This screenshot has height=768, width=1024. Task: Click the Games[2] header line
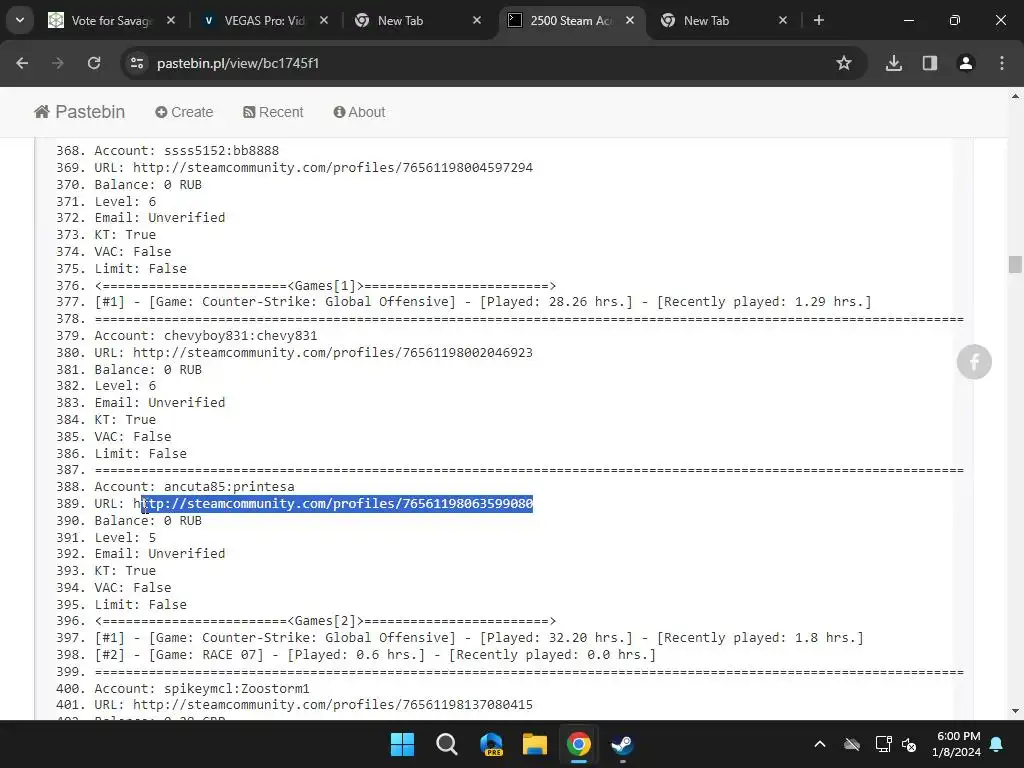(325, 621)
